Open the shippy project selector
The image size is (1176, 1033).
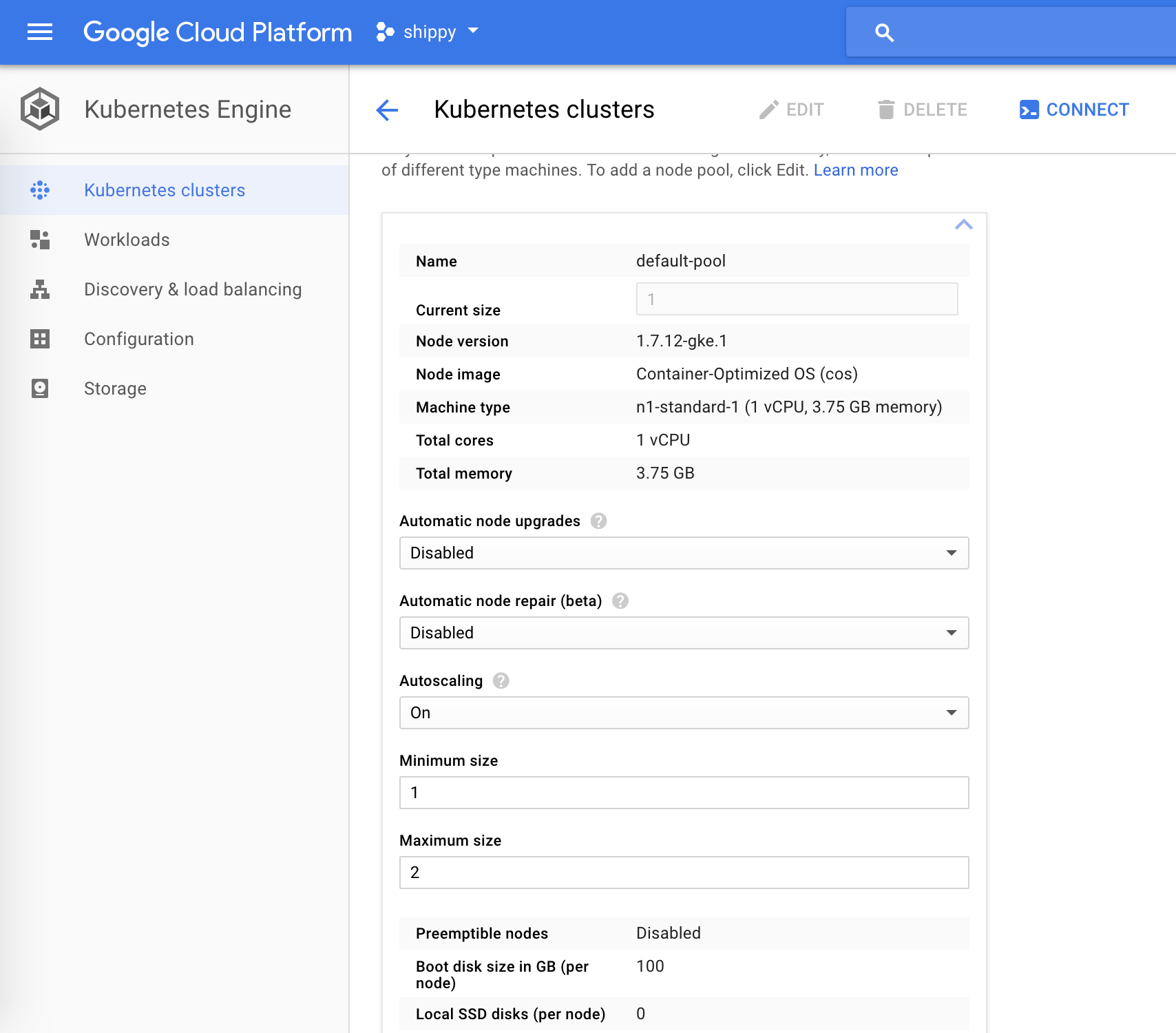(x=428, y=32)
